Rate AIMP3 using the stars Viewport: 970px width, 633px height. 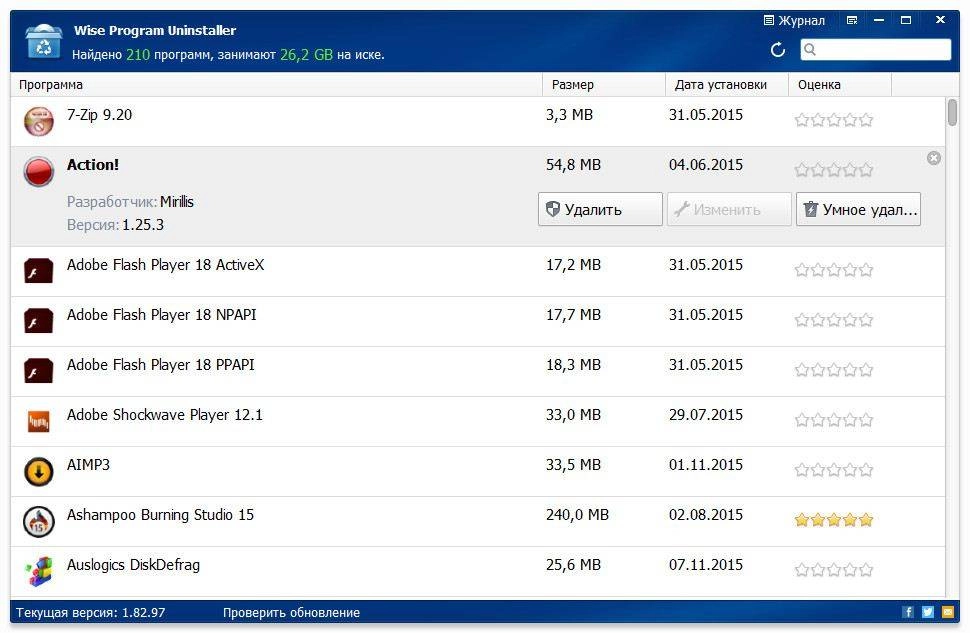(834, 470)
